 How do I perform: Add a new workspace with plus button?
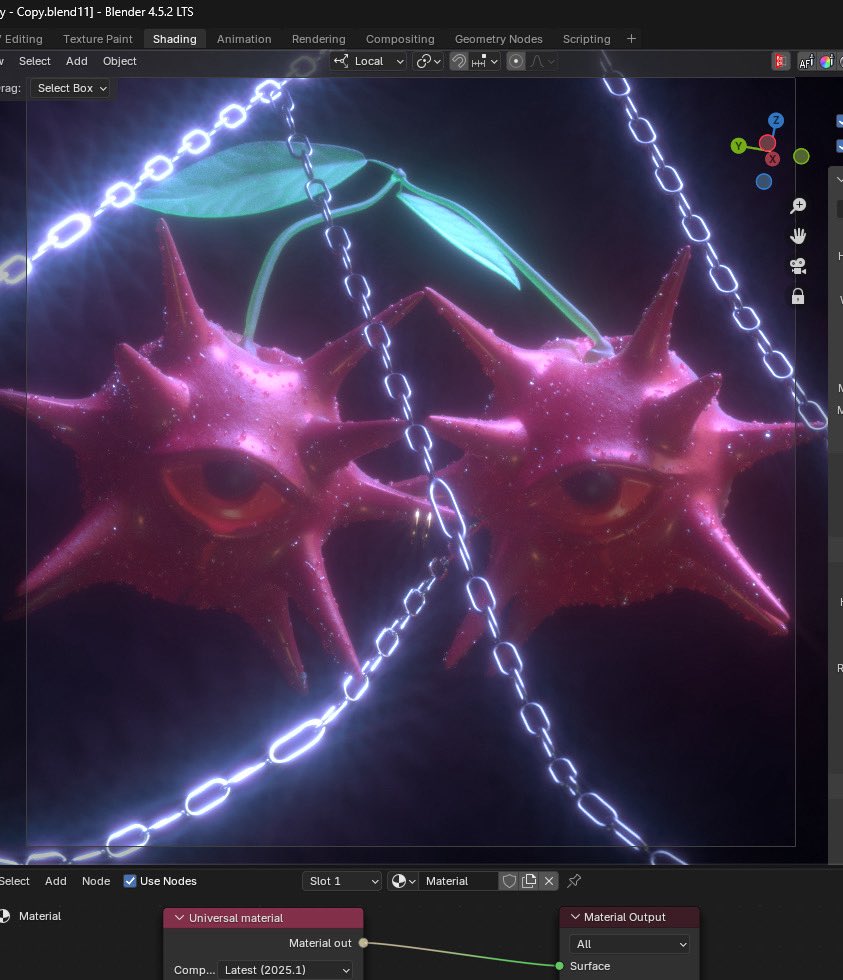coord(631,39)
